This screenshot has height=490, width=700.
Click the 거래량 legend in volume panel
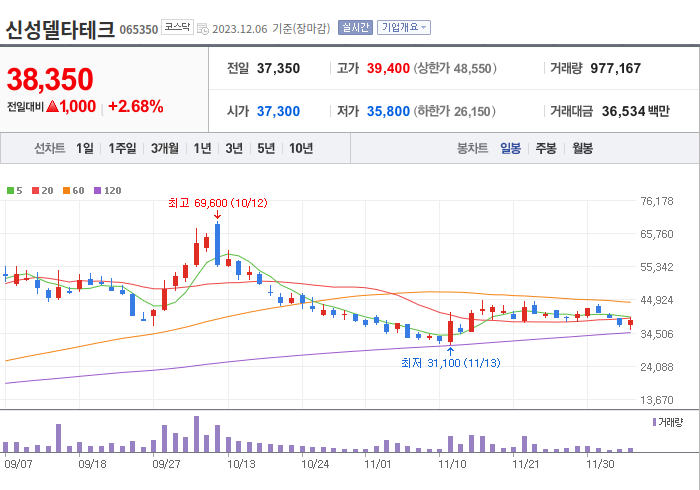click(667, 422)
